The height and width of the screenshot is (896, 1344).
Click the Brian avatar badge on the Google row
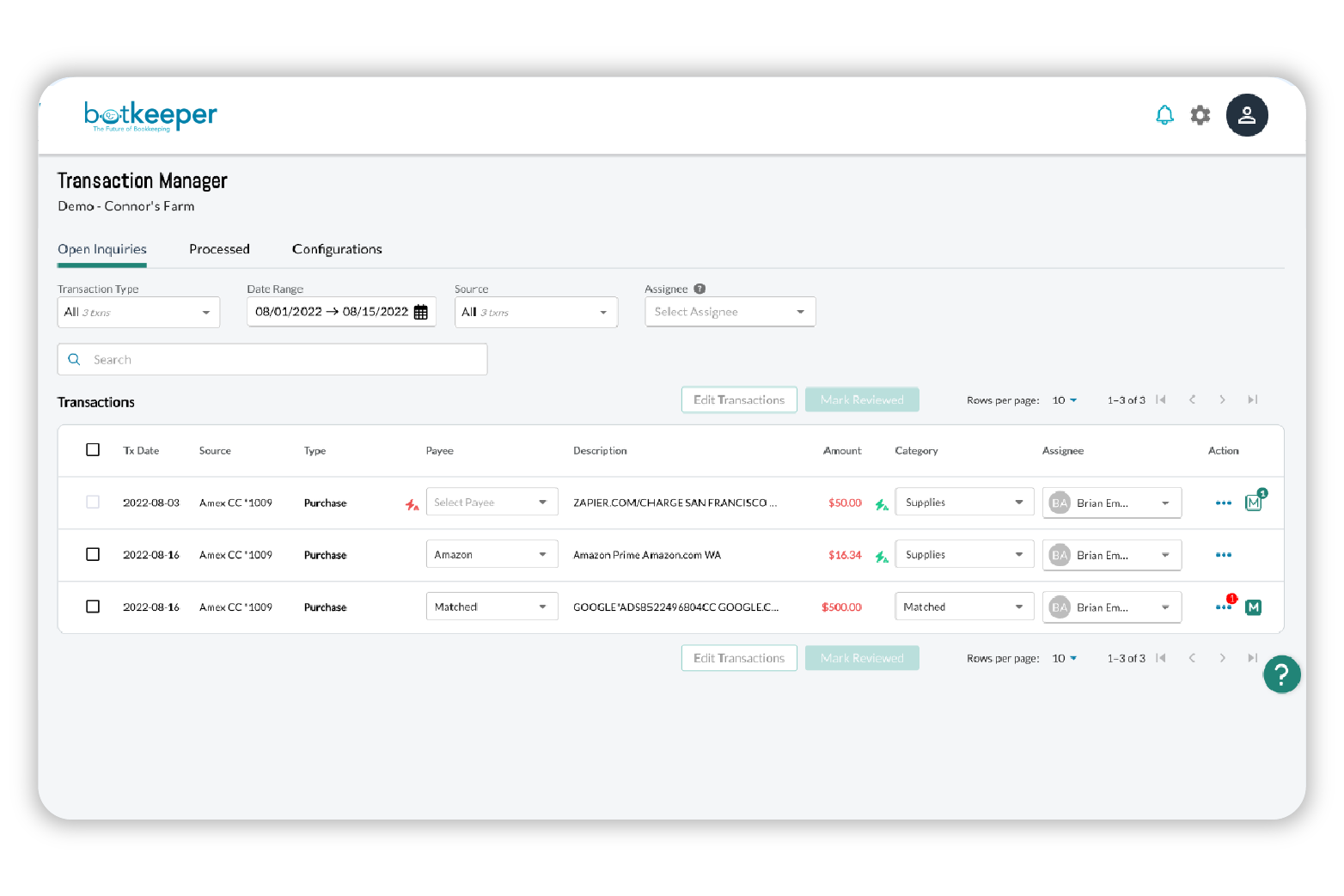coord(1059,606)
